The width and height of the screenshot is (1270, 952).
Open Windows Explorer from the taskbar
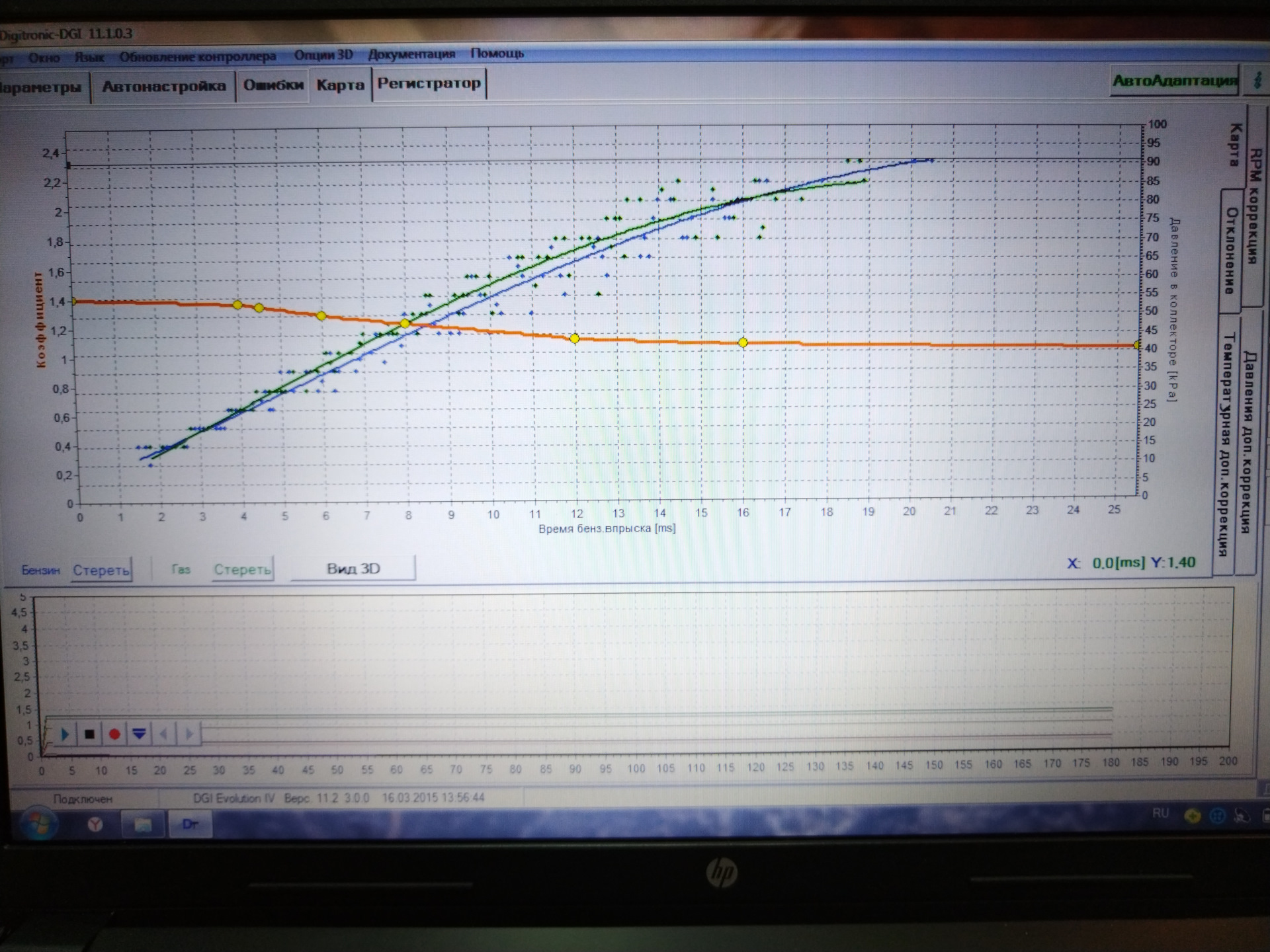(x=143, y=824)
